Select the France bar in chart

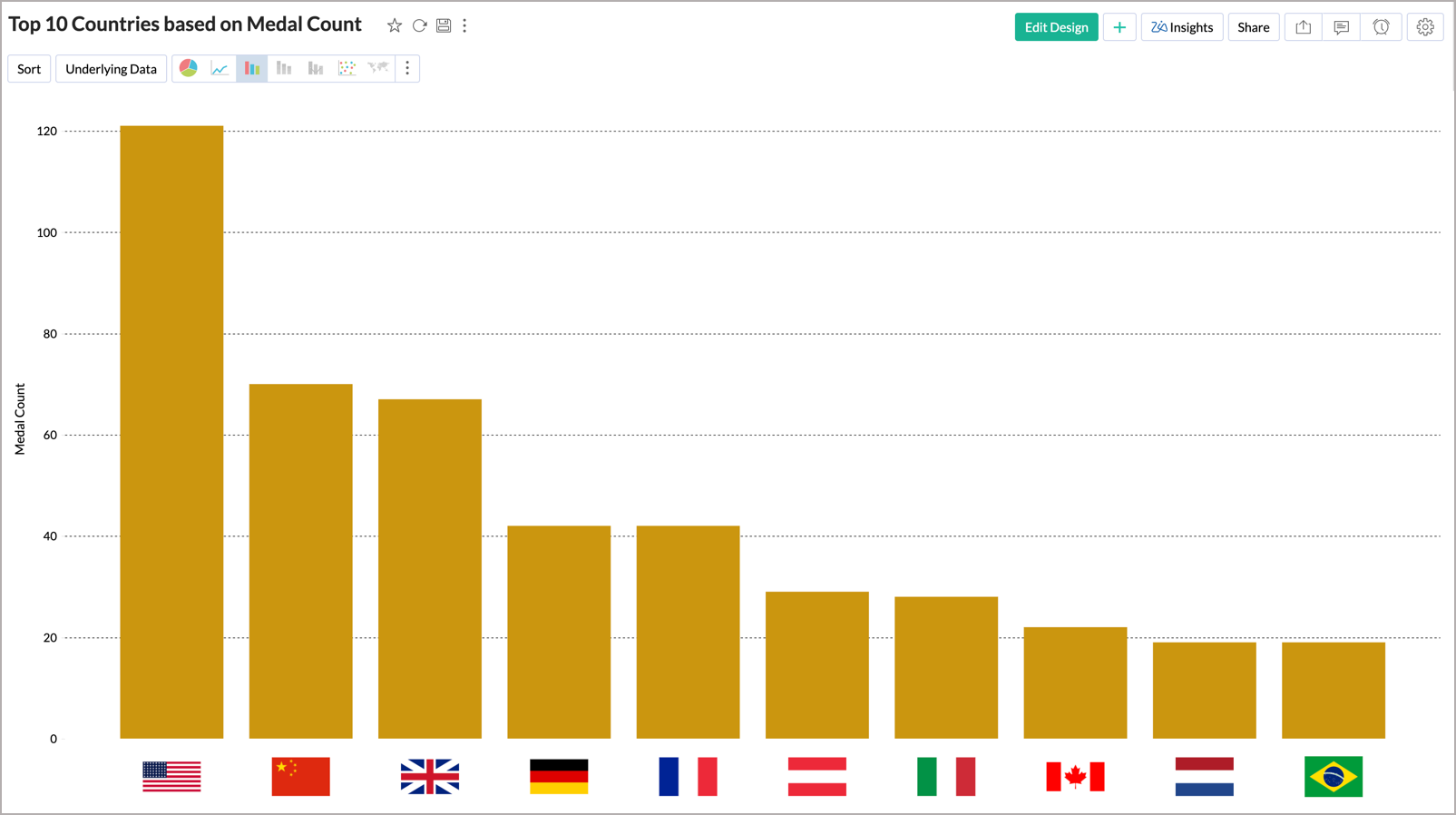[688, 633]
